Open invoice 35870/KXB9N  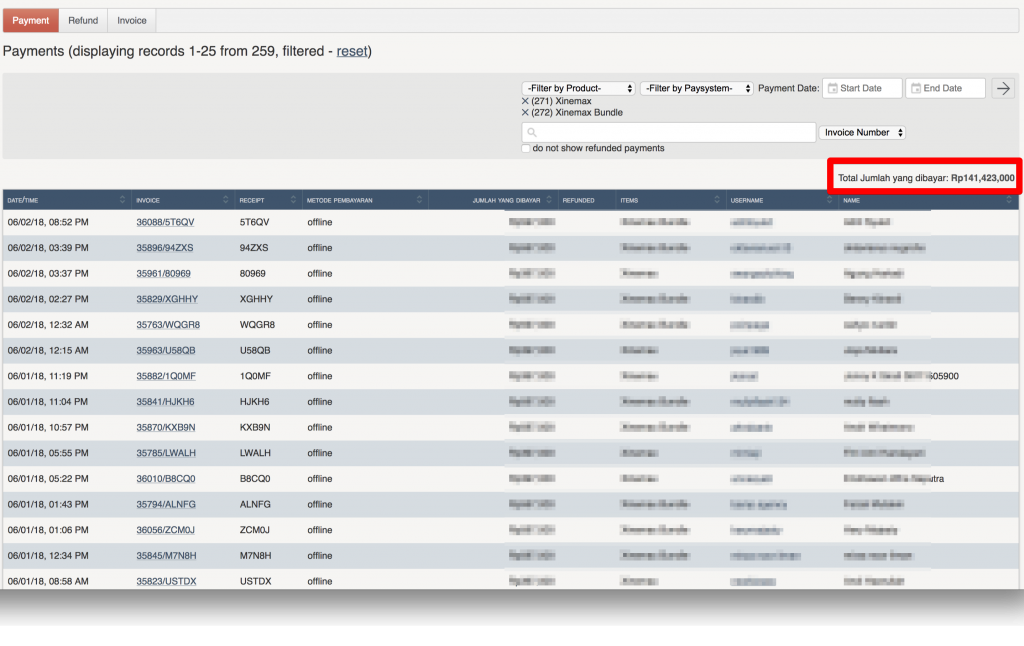click(166, 427)
